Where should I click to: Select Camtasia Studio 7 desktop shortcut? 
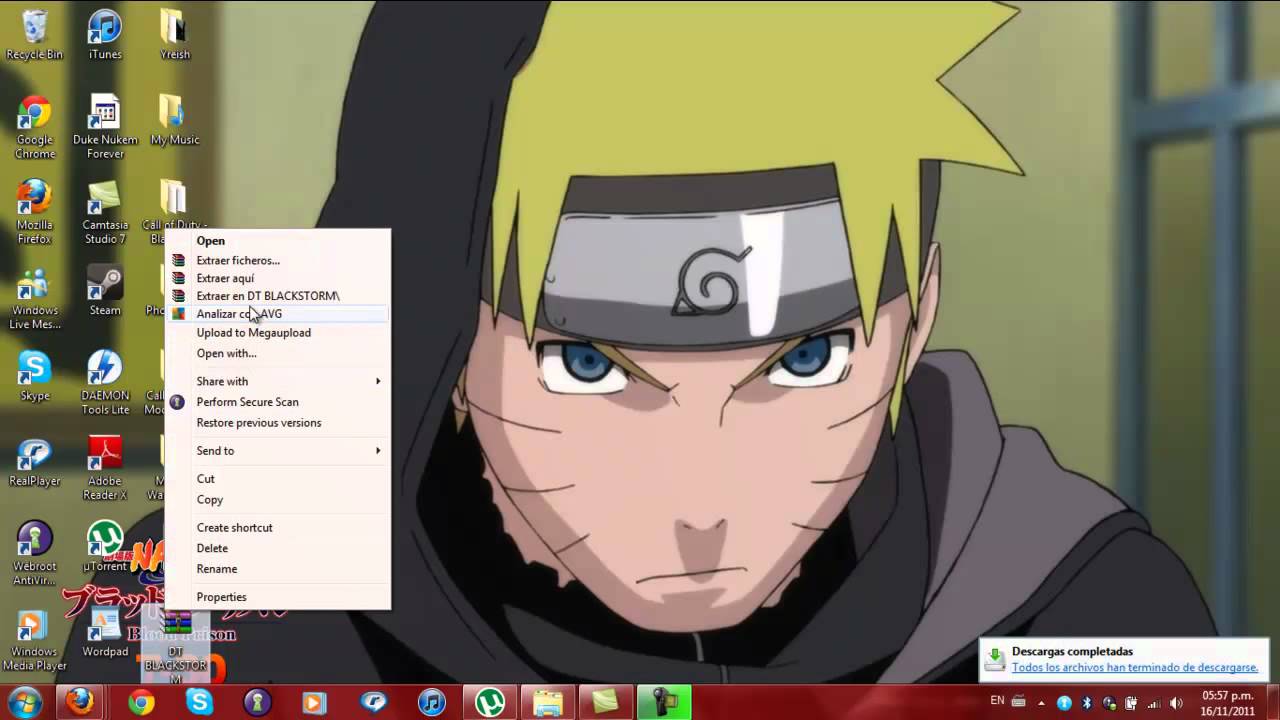[x=105, y=212]
